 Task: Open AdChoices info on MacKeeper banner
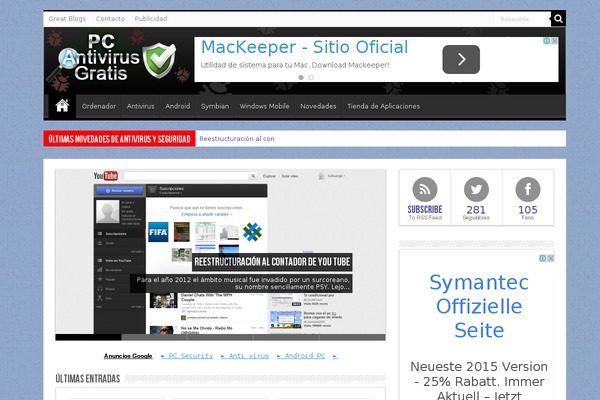(547, 41)
